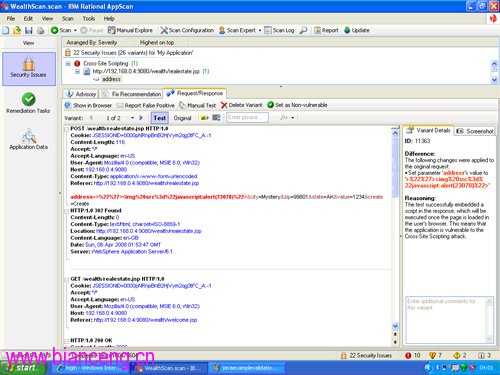The image size is (500, 375).
Task: Click the magnifier search icon in the toolbar
Action: 303,30
